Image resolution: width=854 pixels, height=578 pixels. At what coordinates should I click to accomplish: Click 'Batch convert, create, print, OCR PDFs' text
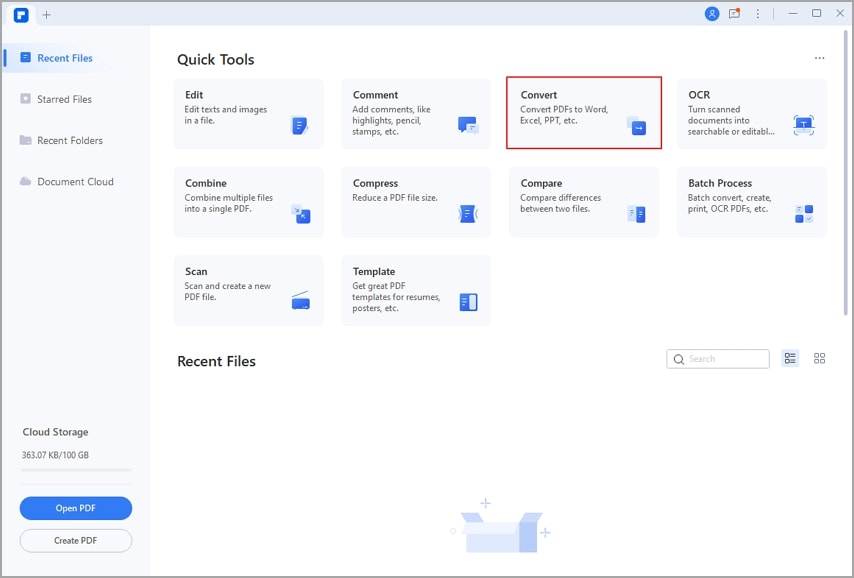[729, 203]
